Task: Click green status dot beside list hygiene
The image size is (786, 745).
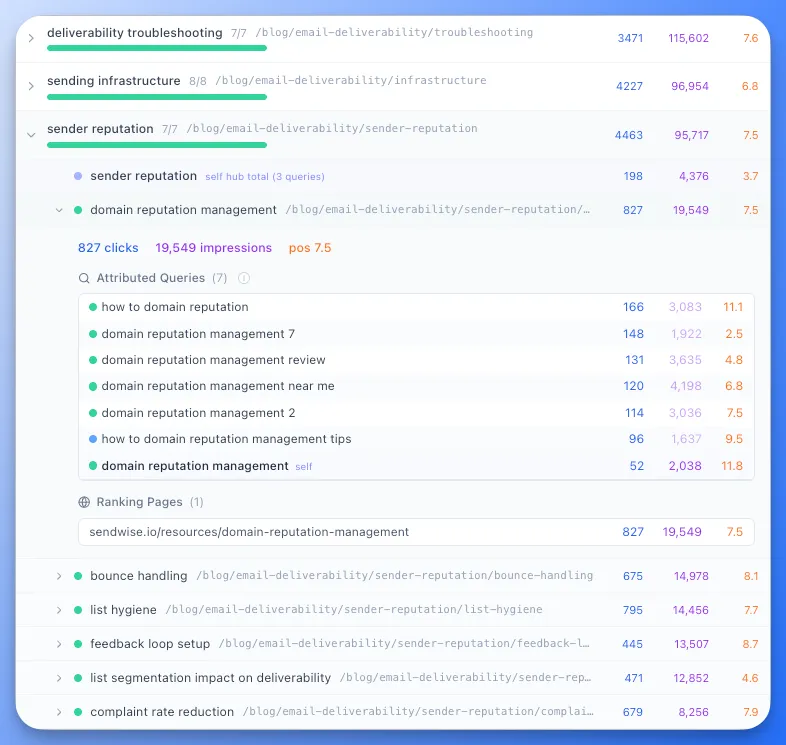Action: (78, 610)
